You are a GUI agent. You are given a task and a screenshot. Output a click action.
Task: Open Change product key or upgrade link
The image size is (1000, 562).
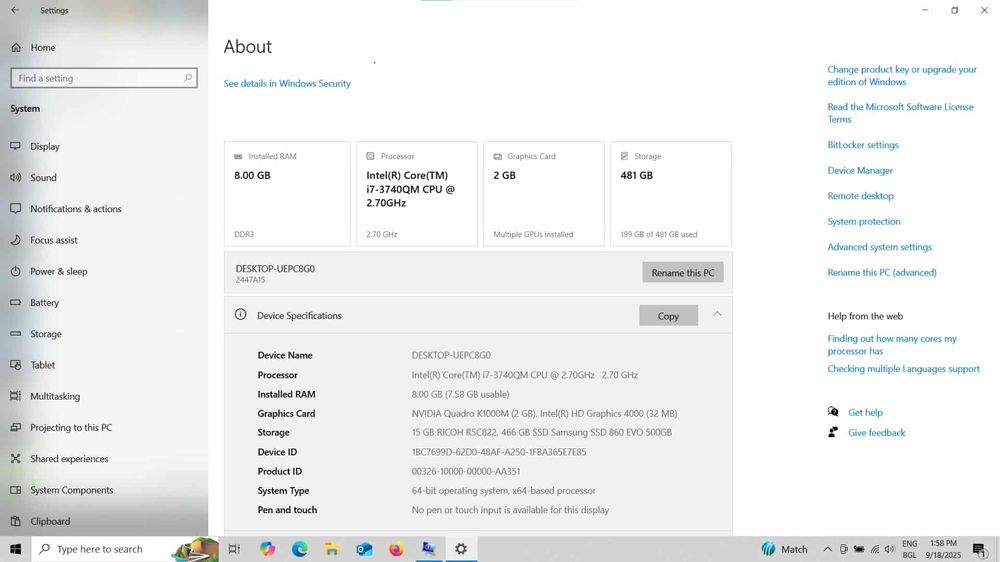pyautogui.click(x=902, y=75)
